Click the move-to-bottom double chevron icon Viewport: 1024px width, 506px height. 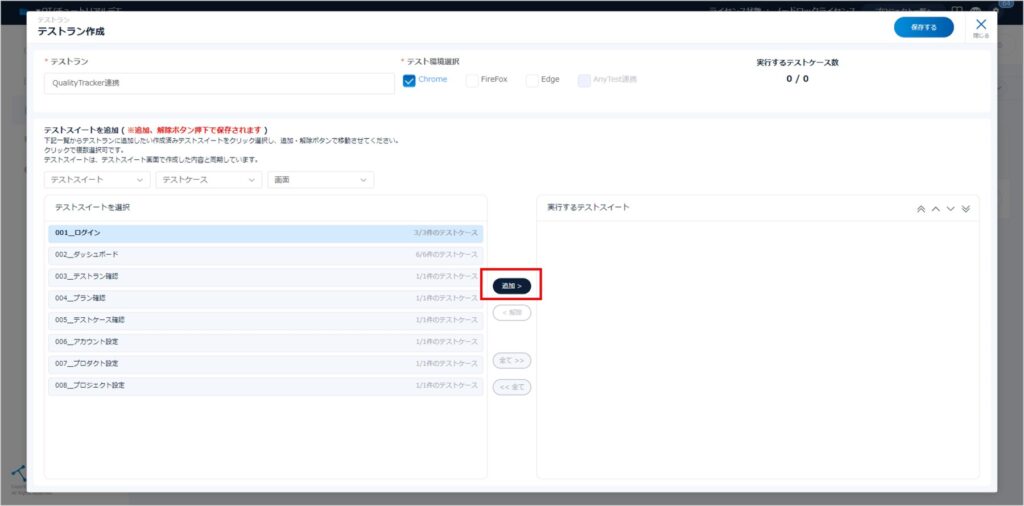point(966,209)
